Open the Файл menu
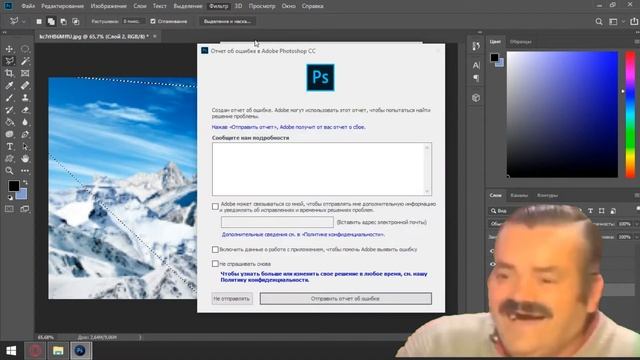The height and width of the screenshot is (360, 640). pyautogui.click(x=28, y=6)
